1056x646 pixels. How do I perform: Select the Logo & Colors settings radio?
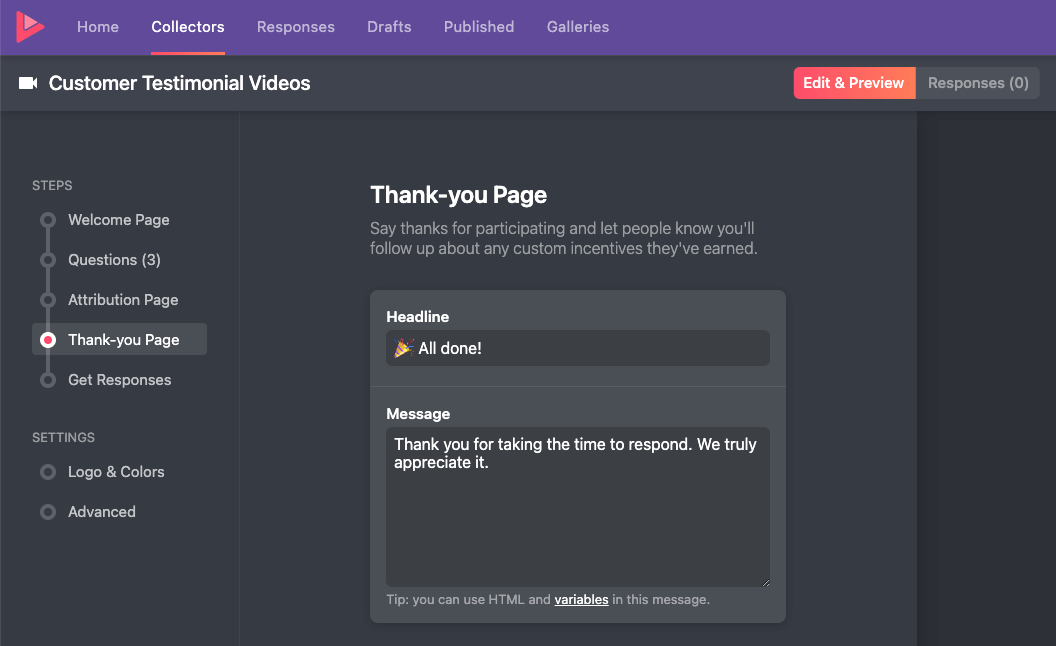coord(47,472)
